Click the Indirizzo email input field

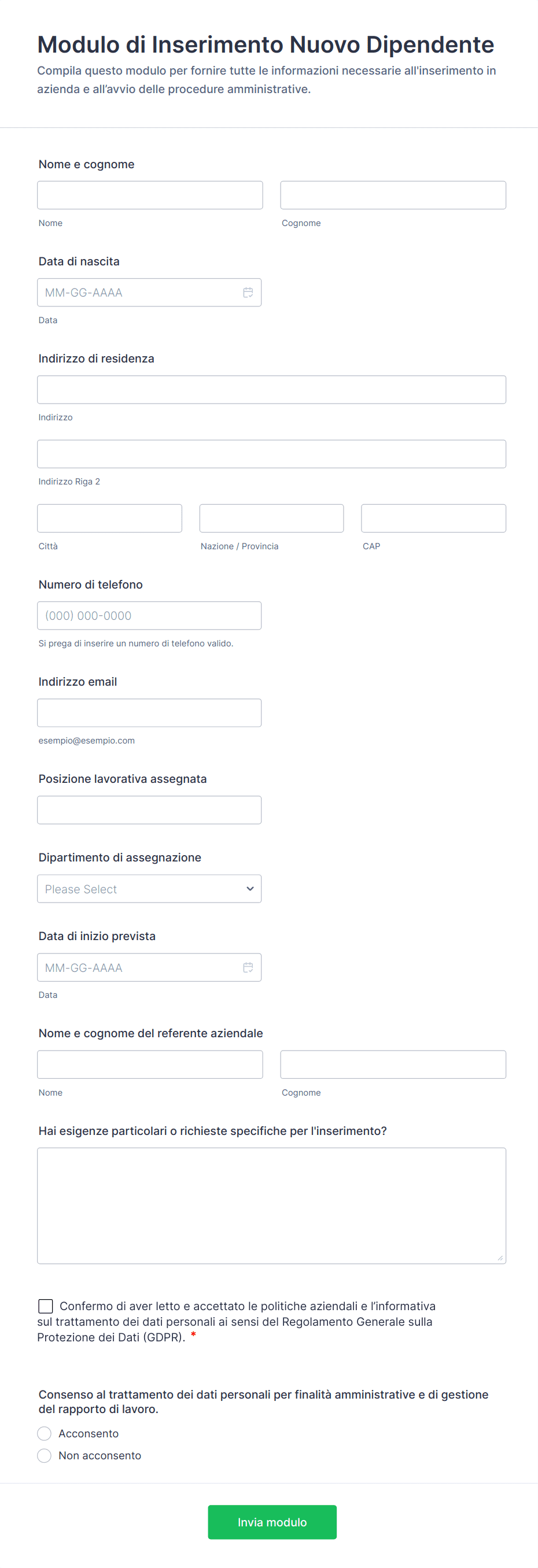tap(149, 713)
